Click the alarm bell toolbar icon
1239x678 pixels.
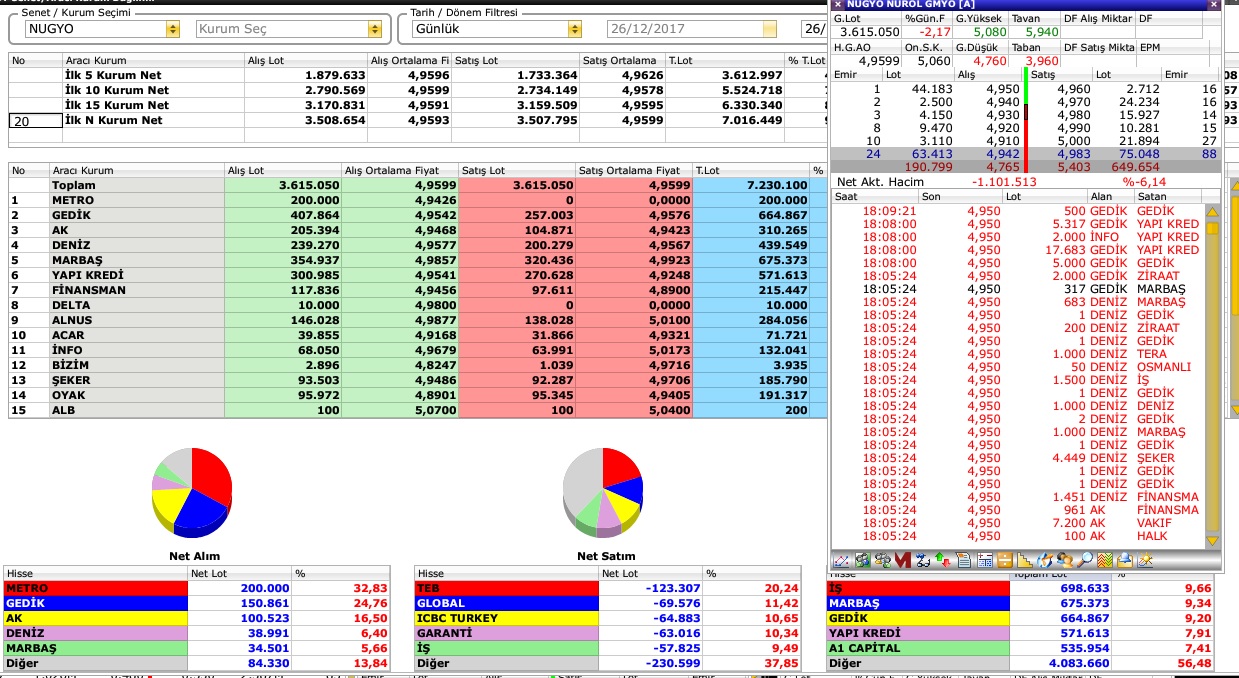click(x=1125, y=560)
